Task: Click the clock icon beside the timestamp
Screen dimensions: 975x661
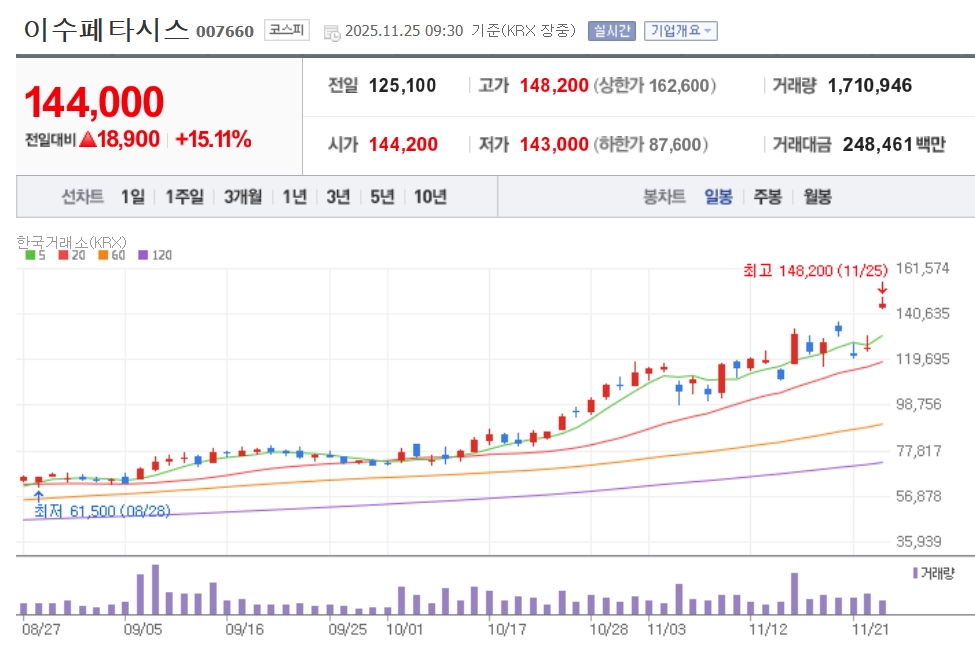Action: tap(332, 32)
